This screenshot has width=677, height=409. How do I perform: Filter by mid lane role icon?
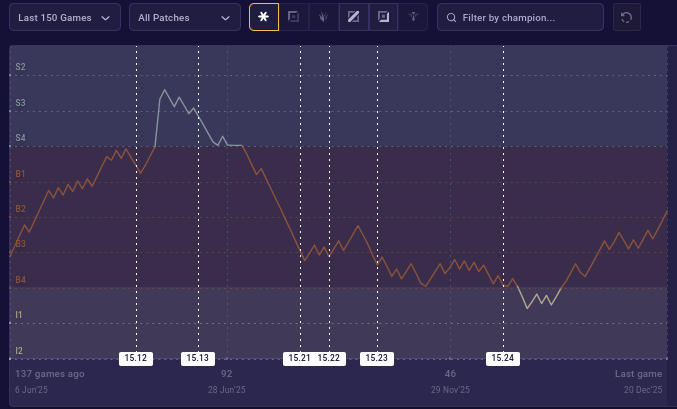[354, 17]
